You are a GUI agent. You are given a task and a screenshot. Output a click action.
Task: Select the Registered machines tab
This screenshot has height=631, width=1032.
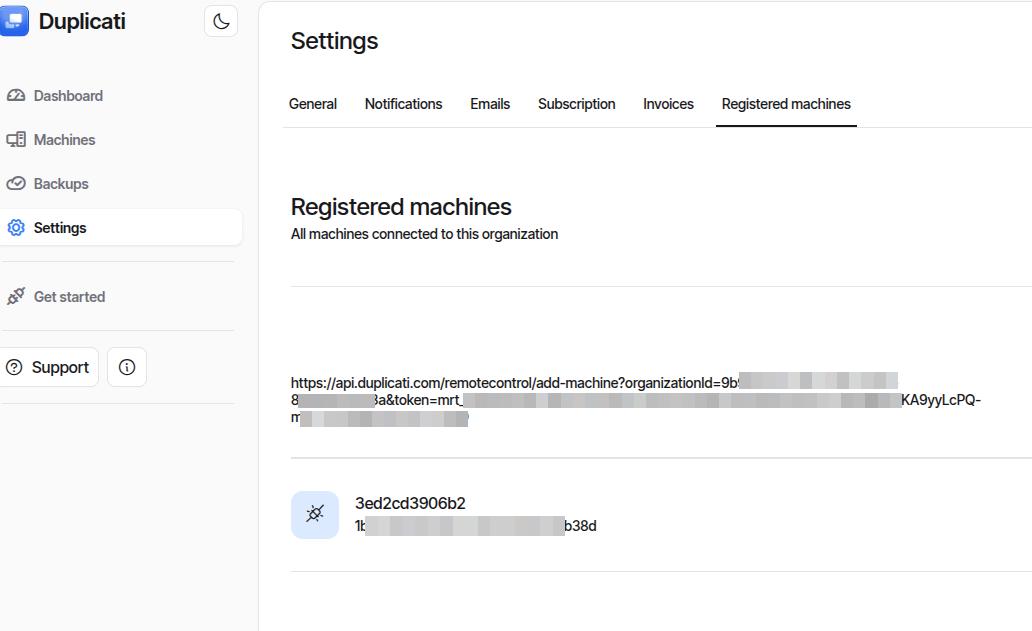[x=786, y=104]
